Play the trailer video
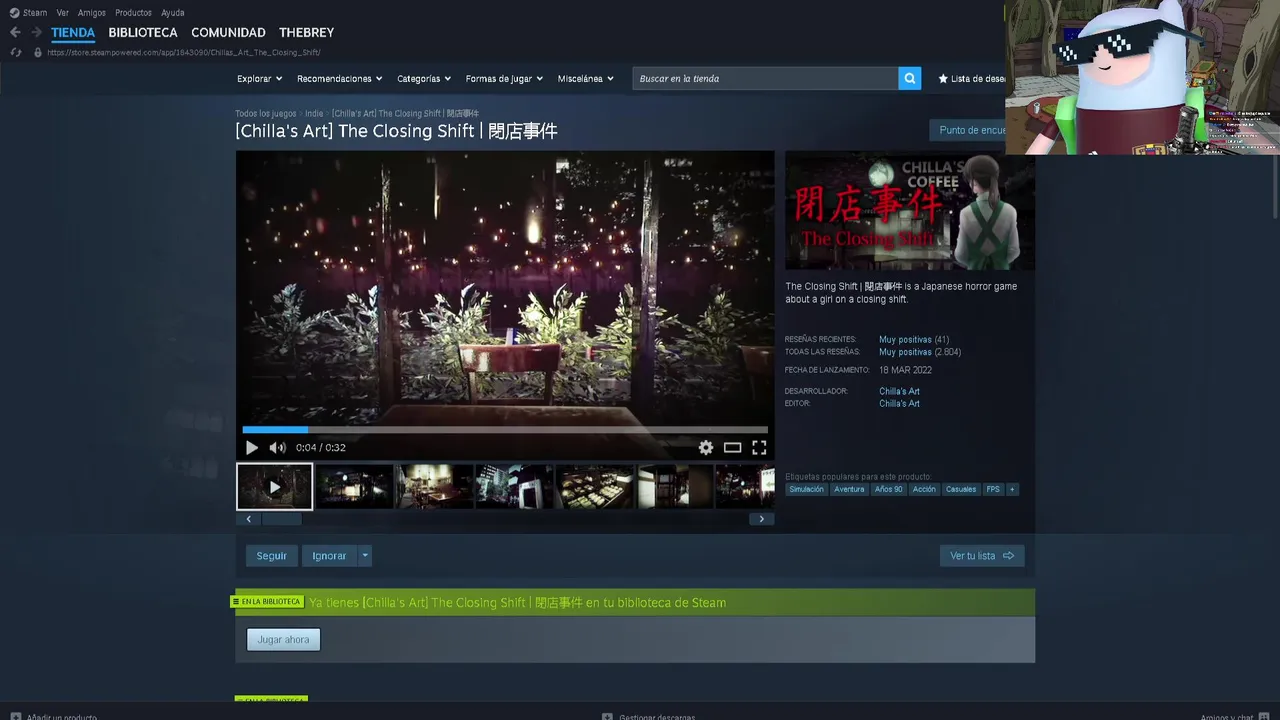Image resolution: width=1280 pixels, height=720 pixels. (x=252, y=448)
